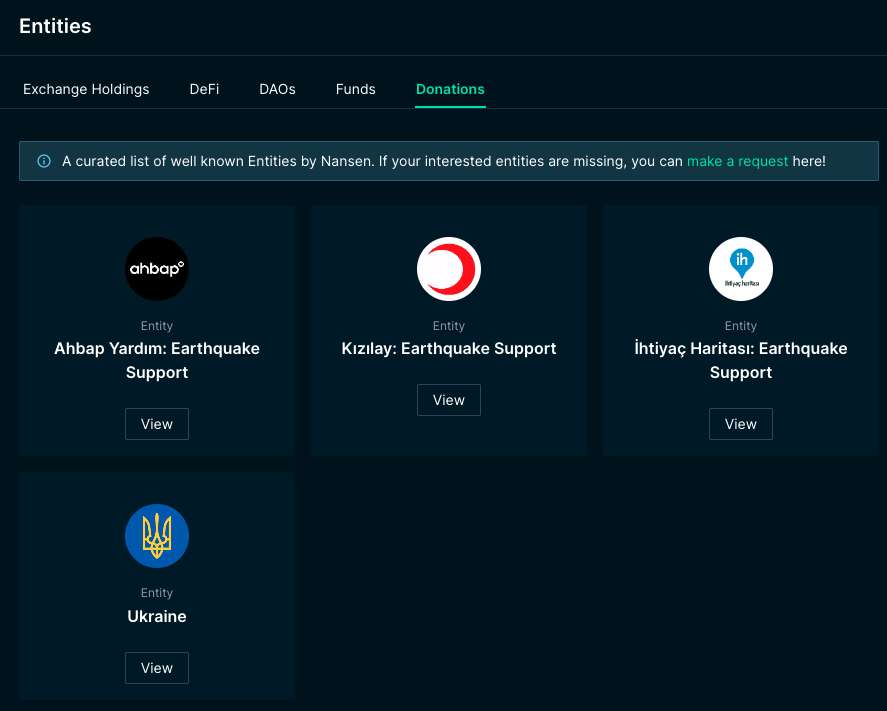Click the "Entity" label above Kızılay title
The height and width of the screenshot is (711, 887).
click(449, 325)
